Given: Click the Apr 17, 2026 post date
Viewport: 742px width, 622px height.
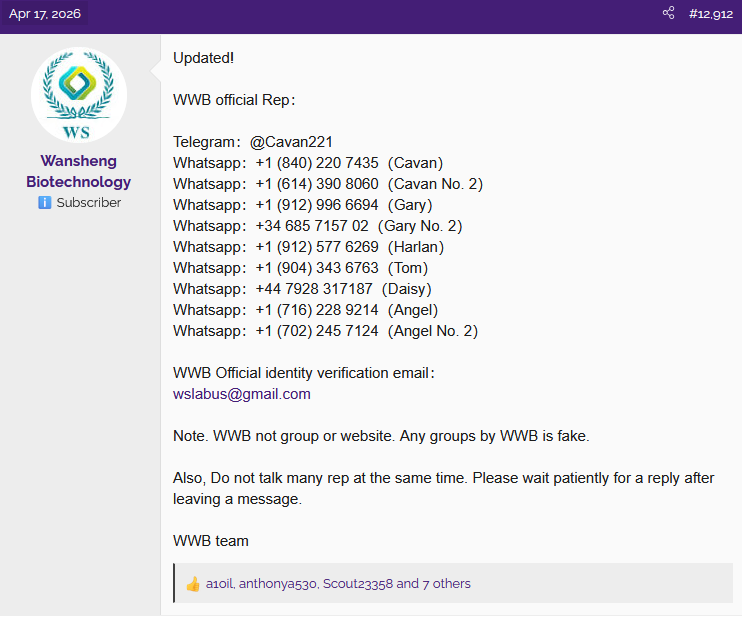Looking at the screenshot, I should tap(45, 14).
